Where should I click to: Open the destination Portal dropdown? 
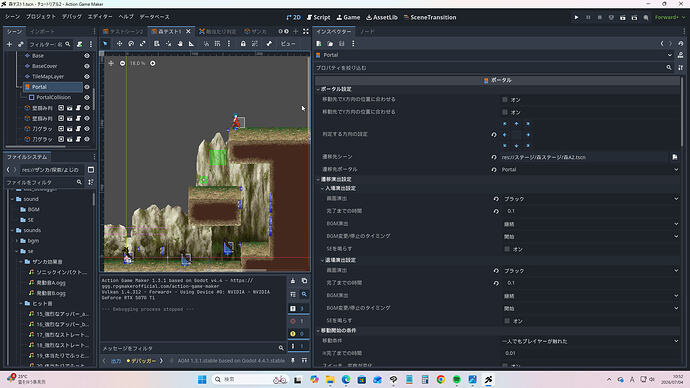(x=589, y=169)
